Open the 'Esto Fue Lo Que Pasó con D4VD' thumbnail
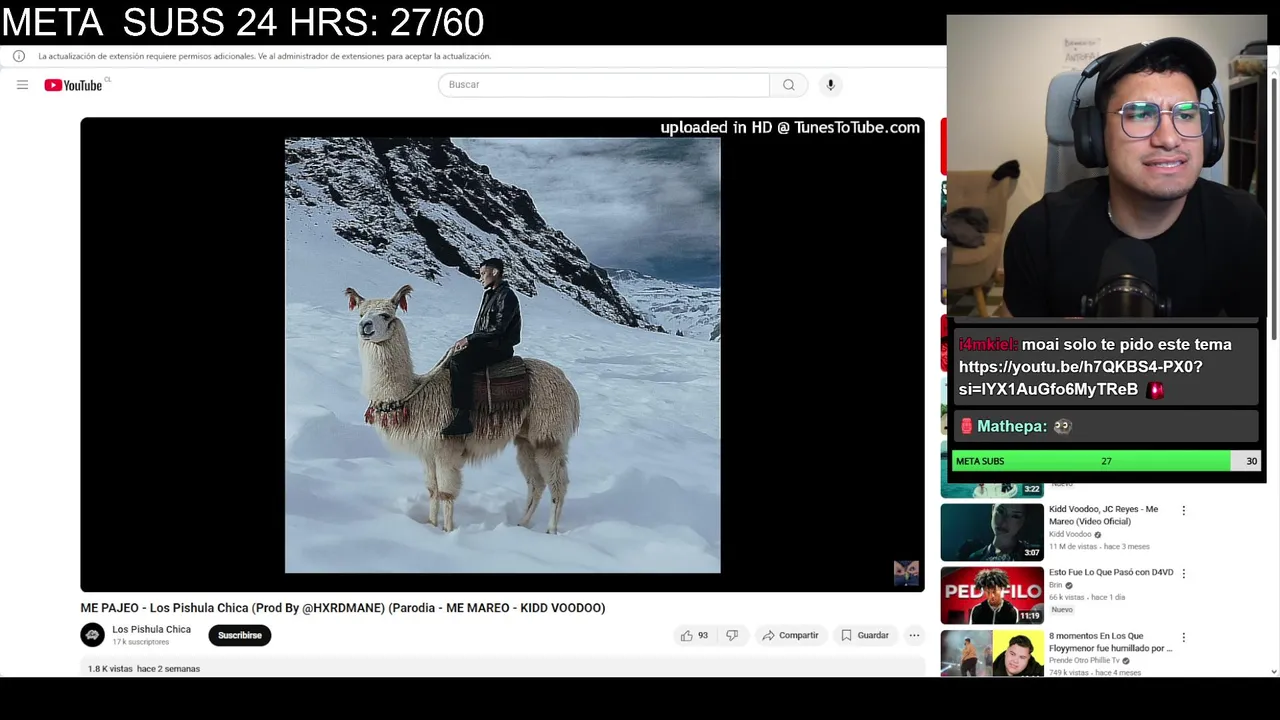 (992, 595)
